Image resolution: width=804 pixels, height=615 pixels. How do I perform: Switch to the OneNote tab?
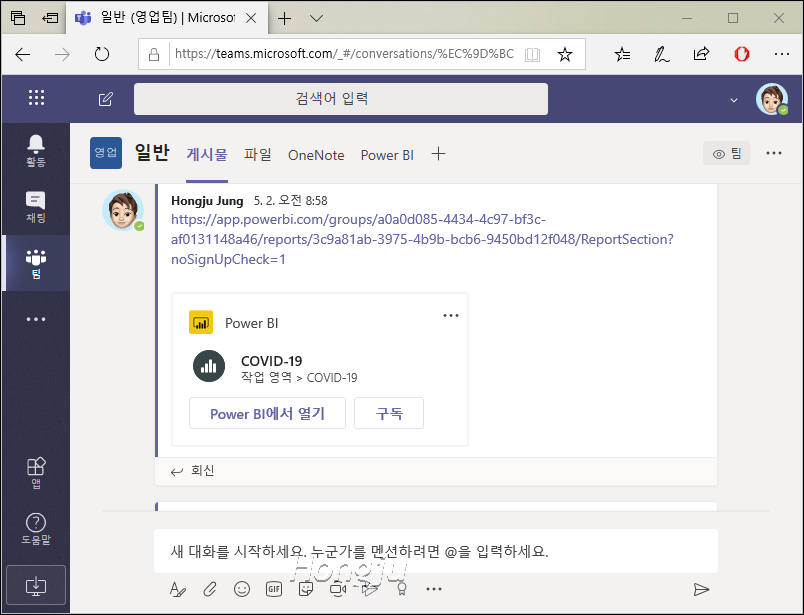[x=316, y=155]
